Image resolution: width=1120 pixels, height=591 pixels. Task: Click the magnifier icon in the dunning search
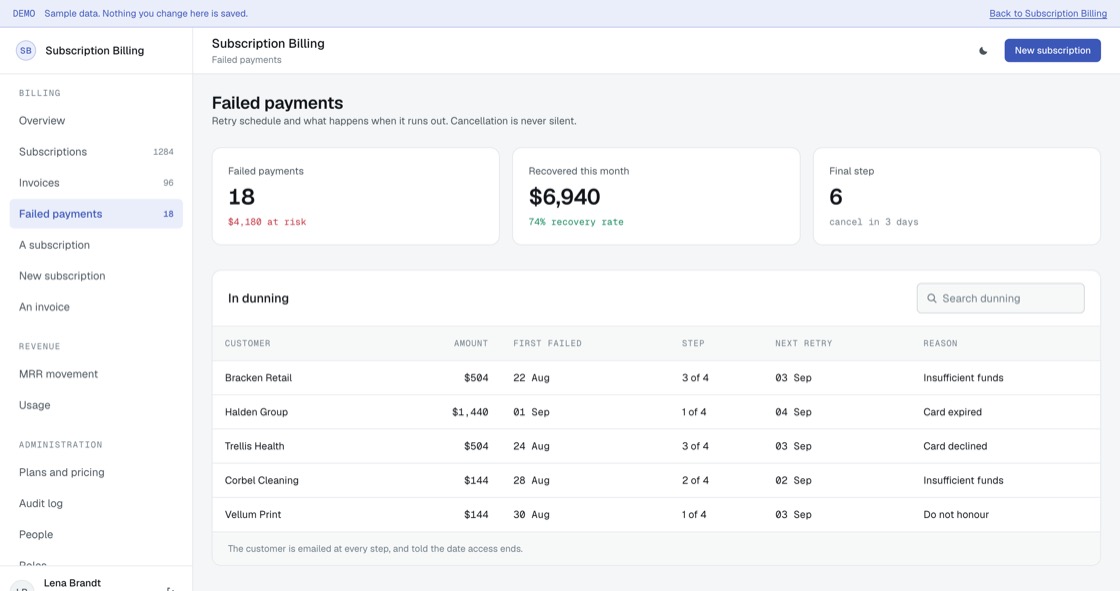point(931,299)
